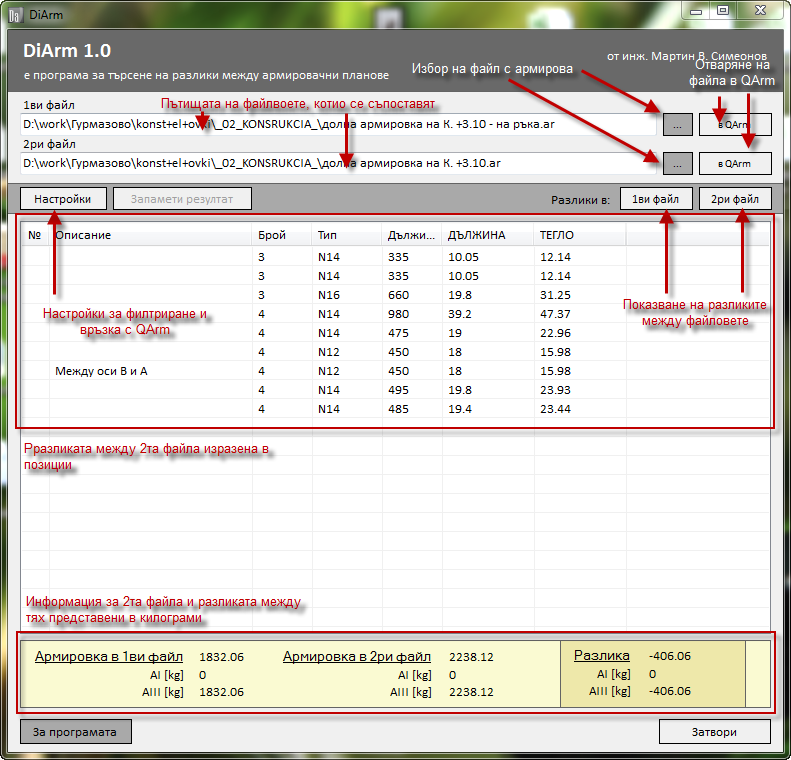791x760 pixels.
Task: Browse for the 1ви файл using the ellipsis button
Action: pos(676,125)
